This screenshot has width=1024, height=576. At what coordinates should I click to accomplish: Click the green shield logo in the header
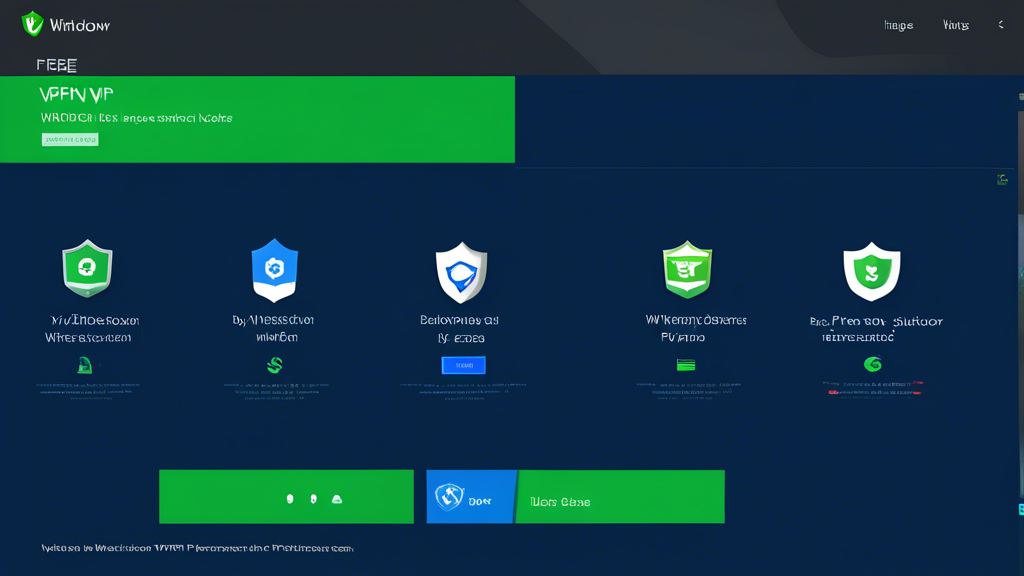coord(33,24)
